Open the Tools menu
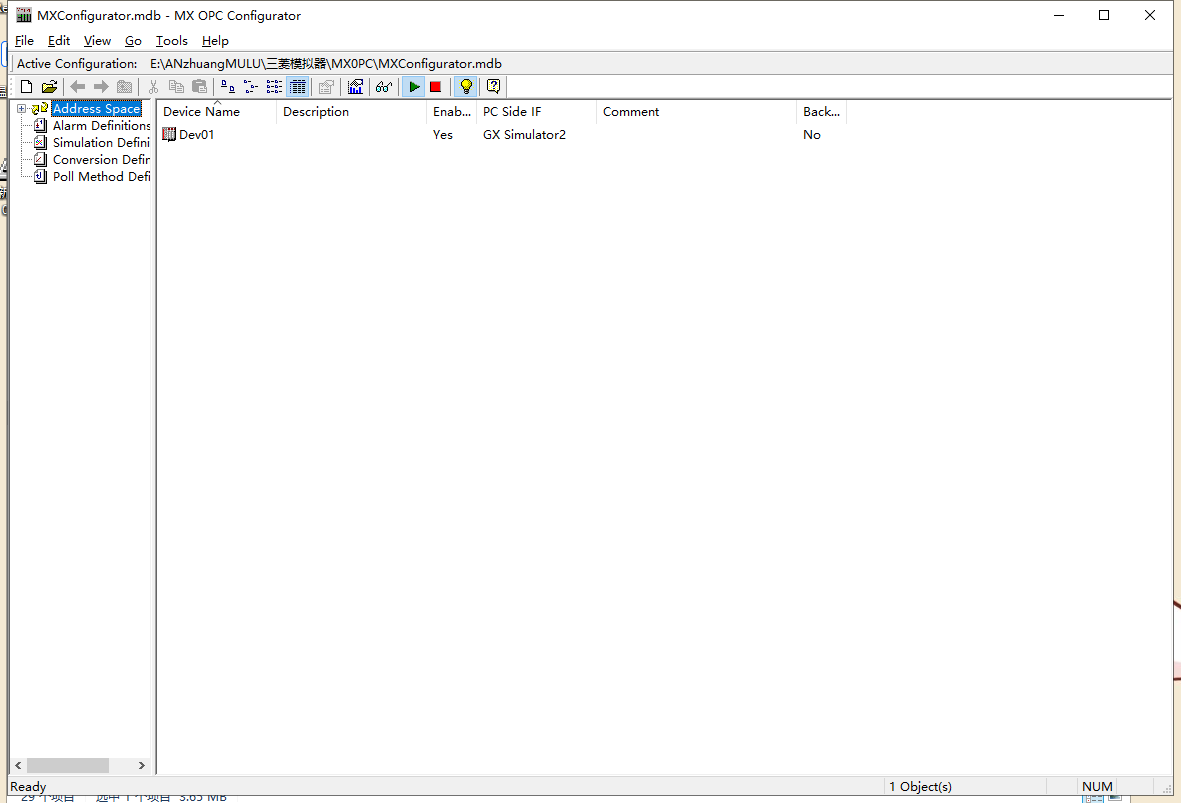The image size is (1181, 803). click(172, 41)
